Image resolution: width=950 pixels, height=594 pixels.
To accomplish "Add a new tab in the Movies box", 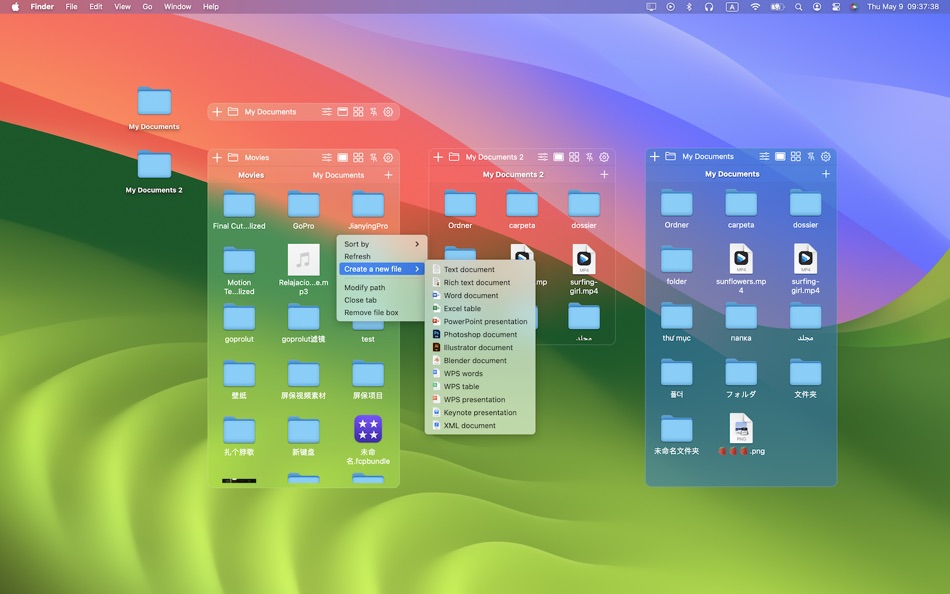I will coord(388,175).
